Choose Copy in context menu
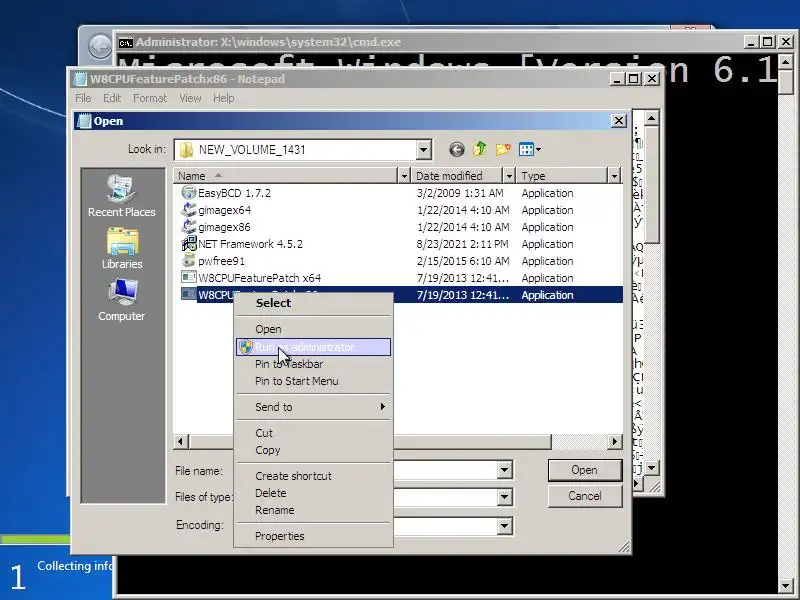800x600 pixels. point(313,450)
